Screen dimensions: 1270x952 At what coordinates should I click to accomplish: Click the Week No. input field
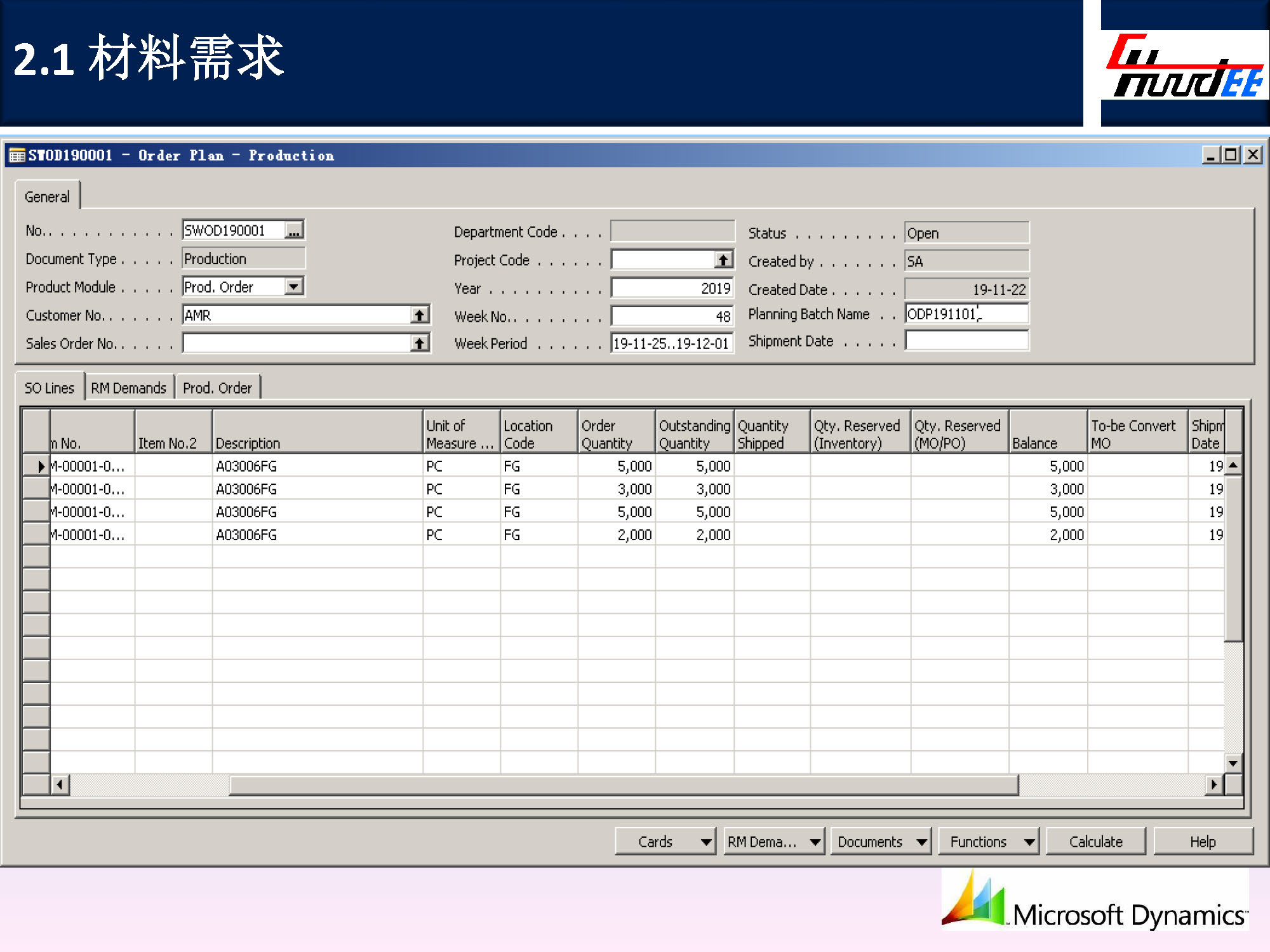click(x=671, y=316)
